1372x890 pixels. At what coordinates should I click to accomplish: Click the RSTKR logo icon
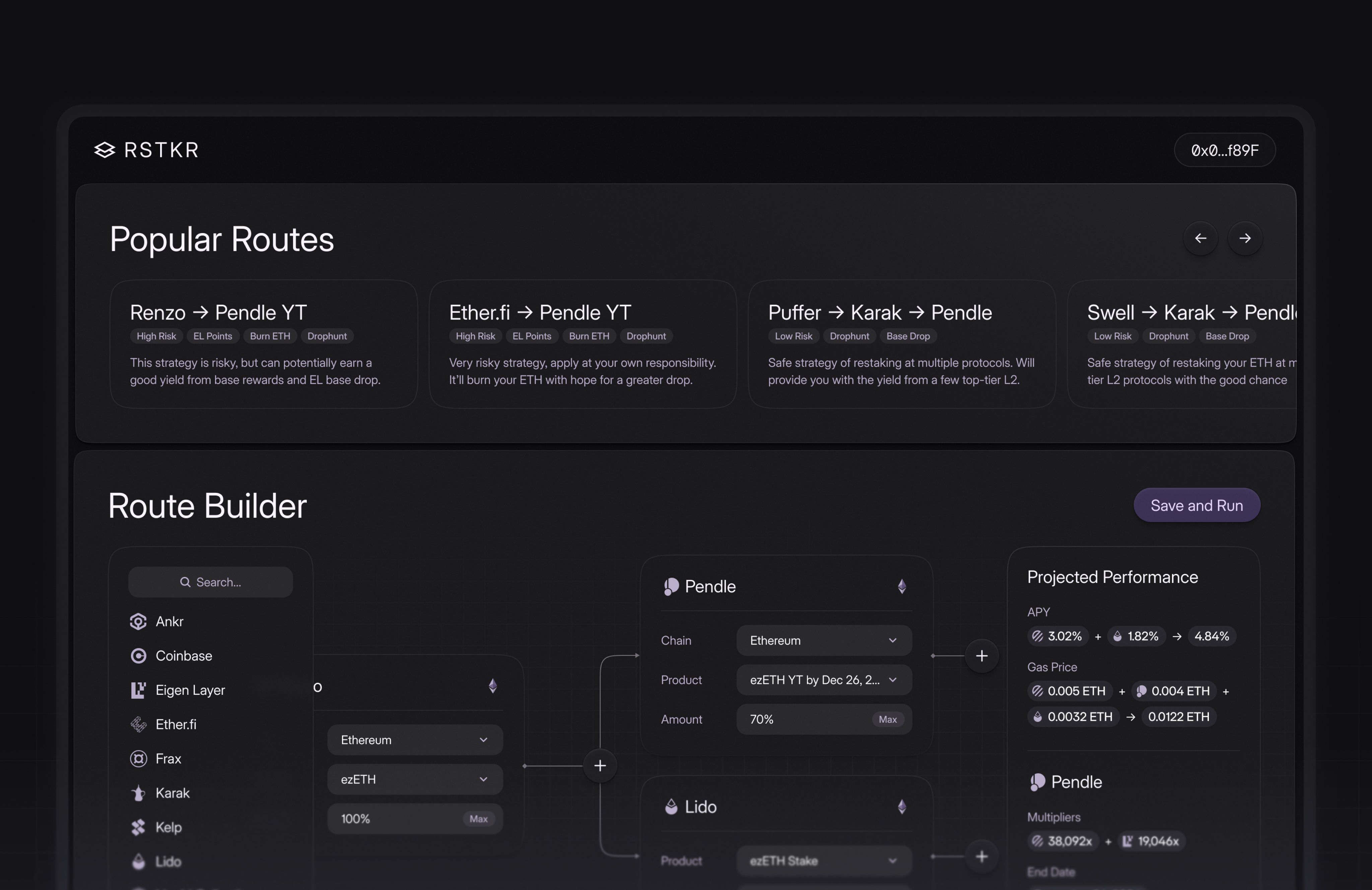[x=105, y=150]
